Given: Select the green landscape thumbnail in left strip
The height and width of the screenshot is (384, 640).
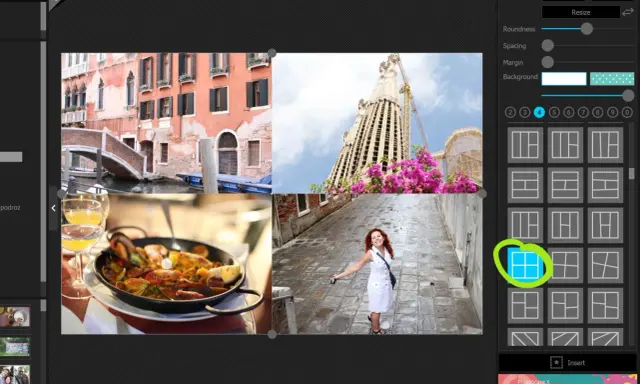Looking at the screenshot, I should 15,347.
